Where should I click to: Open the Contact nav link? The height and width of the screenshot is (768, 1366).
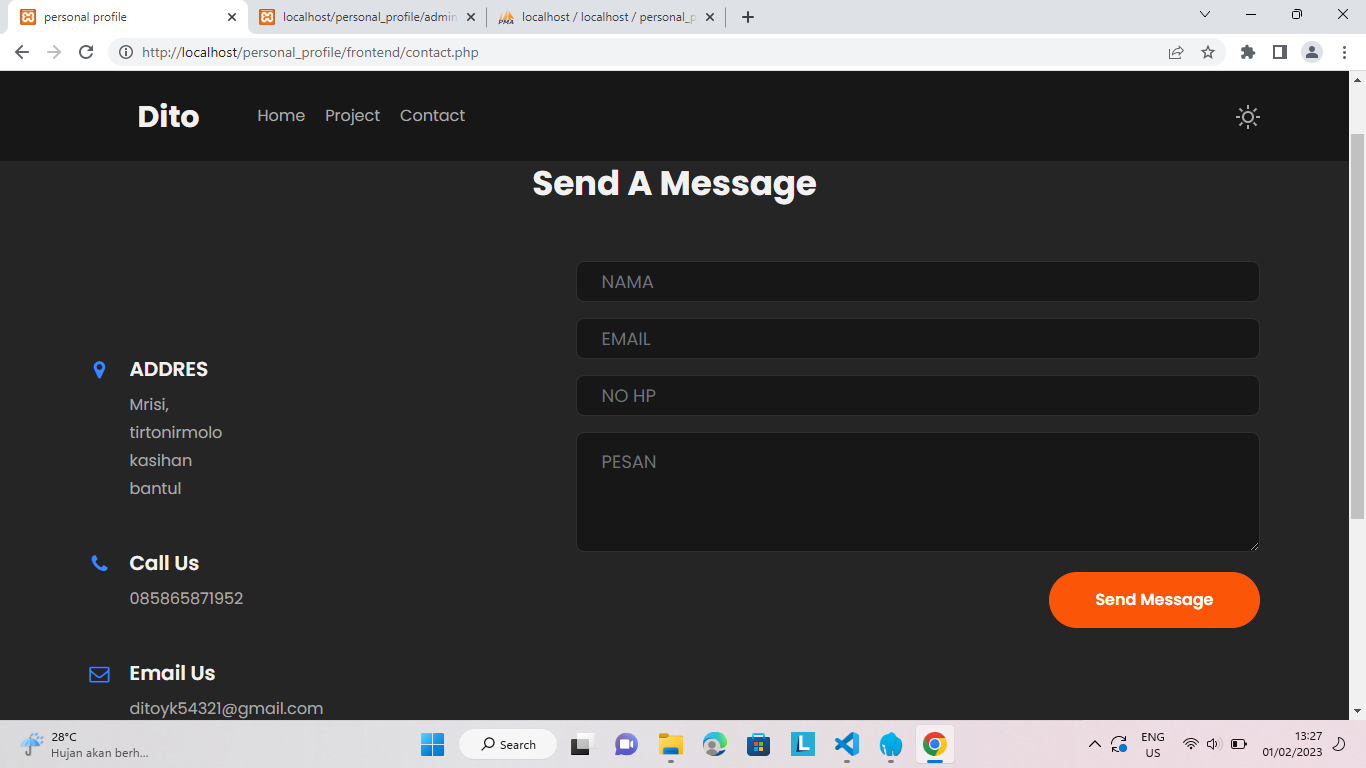point(432,116)
